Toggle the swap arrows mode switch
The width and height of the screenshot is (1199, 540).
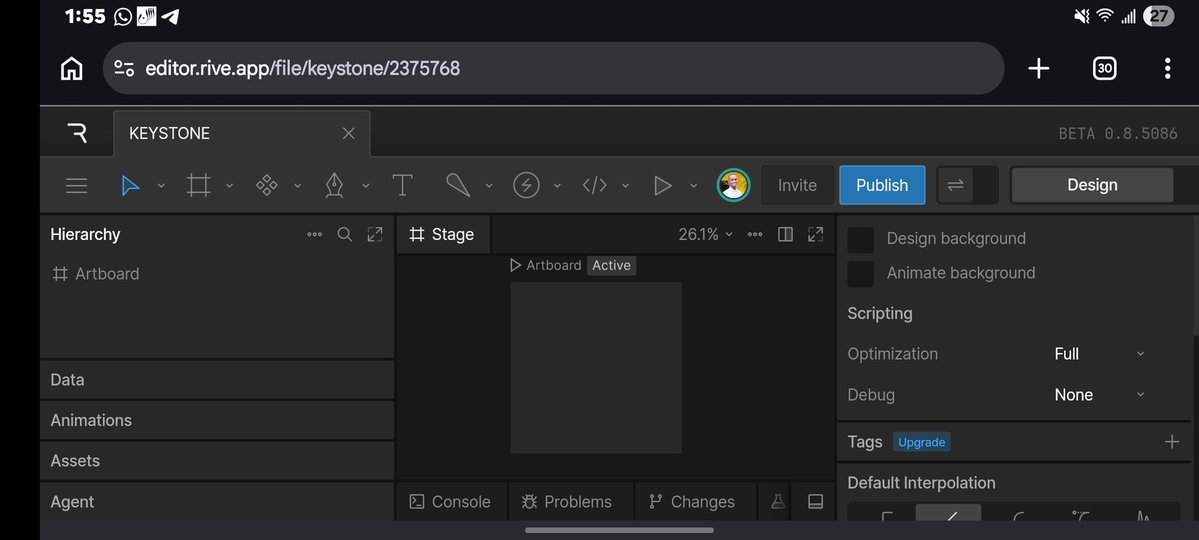click(x=956, y=185)
